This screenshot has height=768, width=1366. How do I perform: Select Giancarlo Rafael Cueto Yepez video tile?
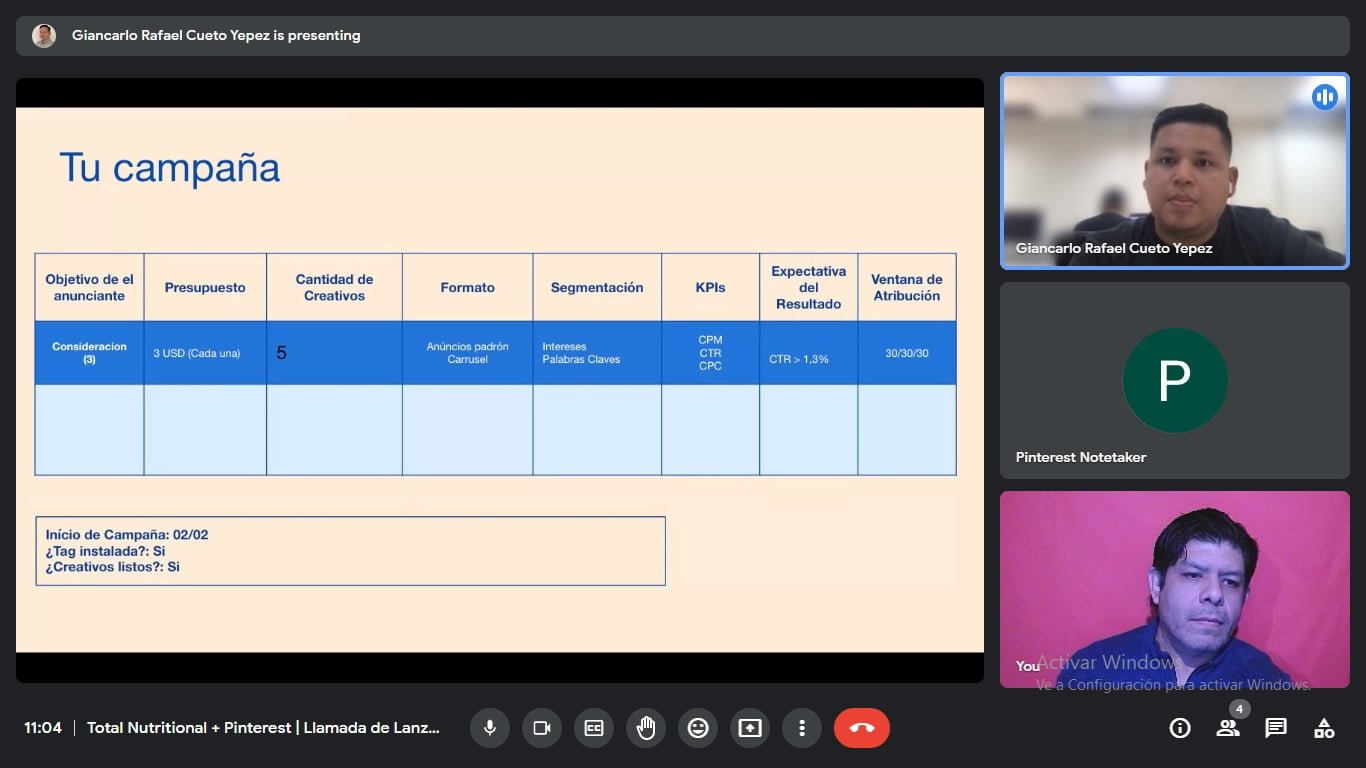pyautogui.click(x=1175, y=171)
